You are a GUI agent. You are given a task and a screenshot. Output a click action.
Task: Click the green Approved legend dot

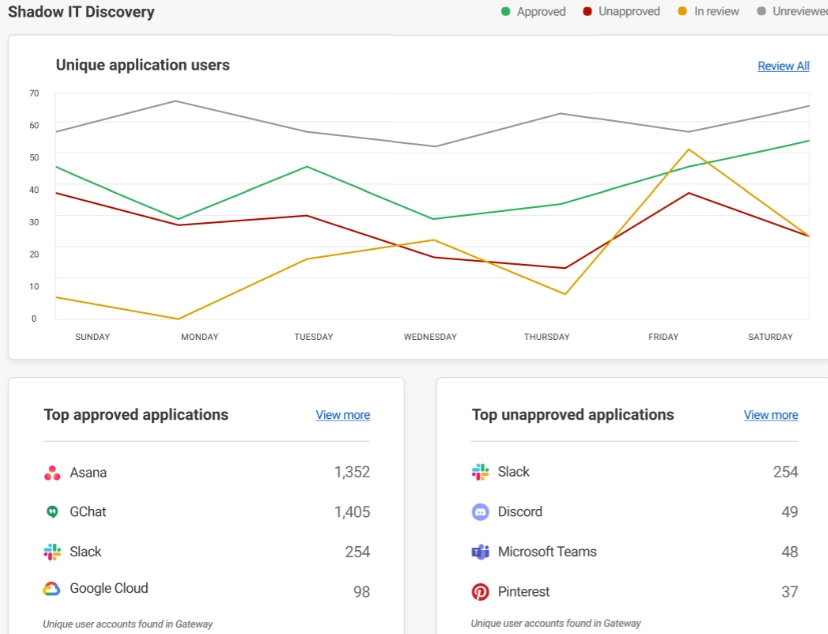[506, 12]
